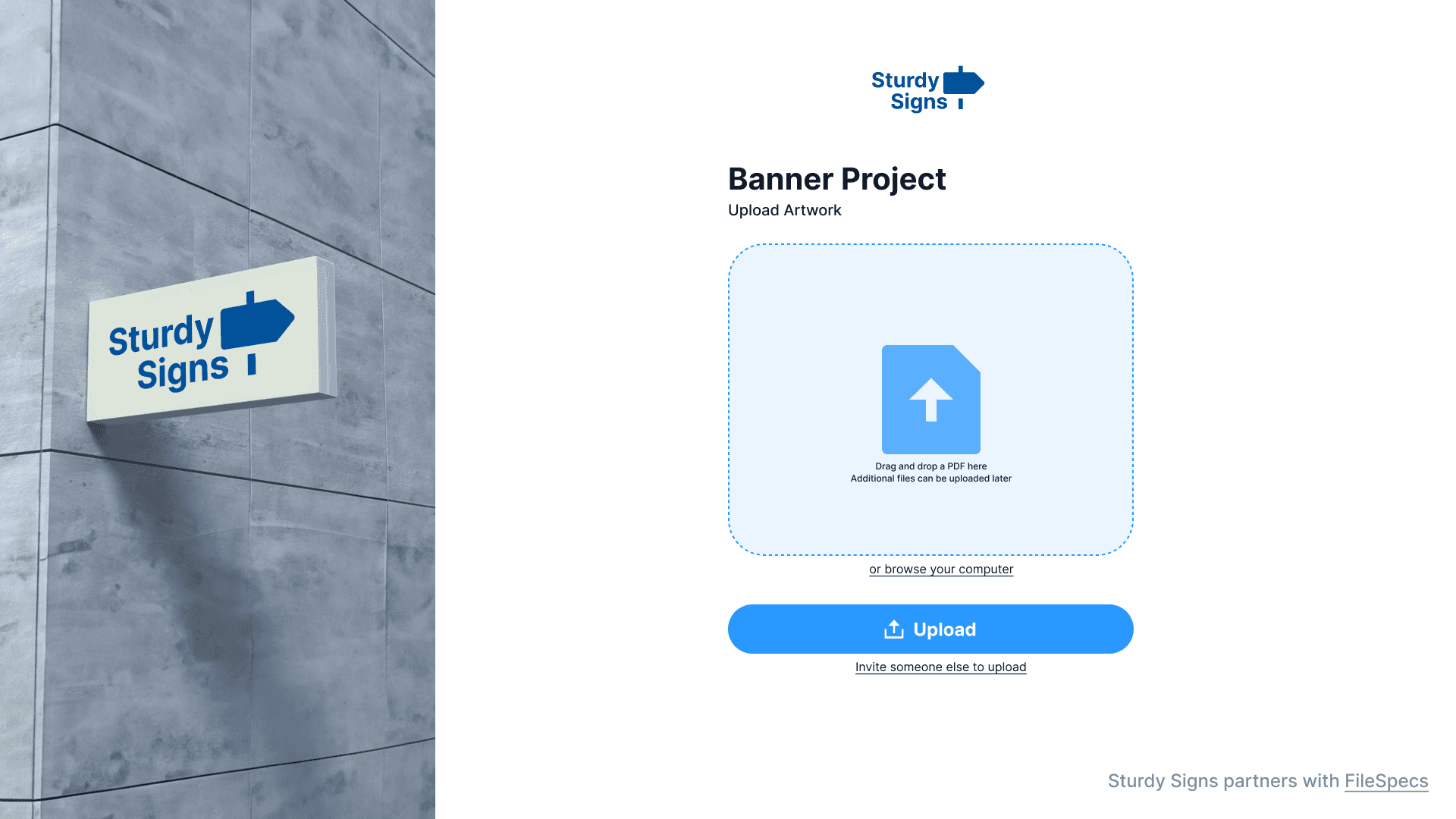Click the FileSpecs logo text link
Image resolution: width=1456 pixels, height=819 pixels.
click(1387, 781)
